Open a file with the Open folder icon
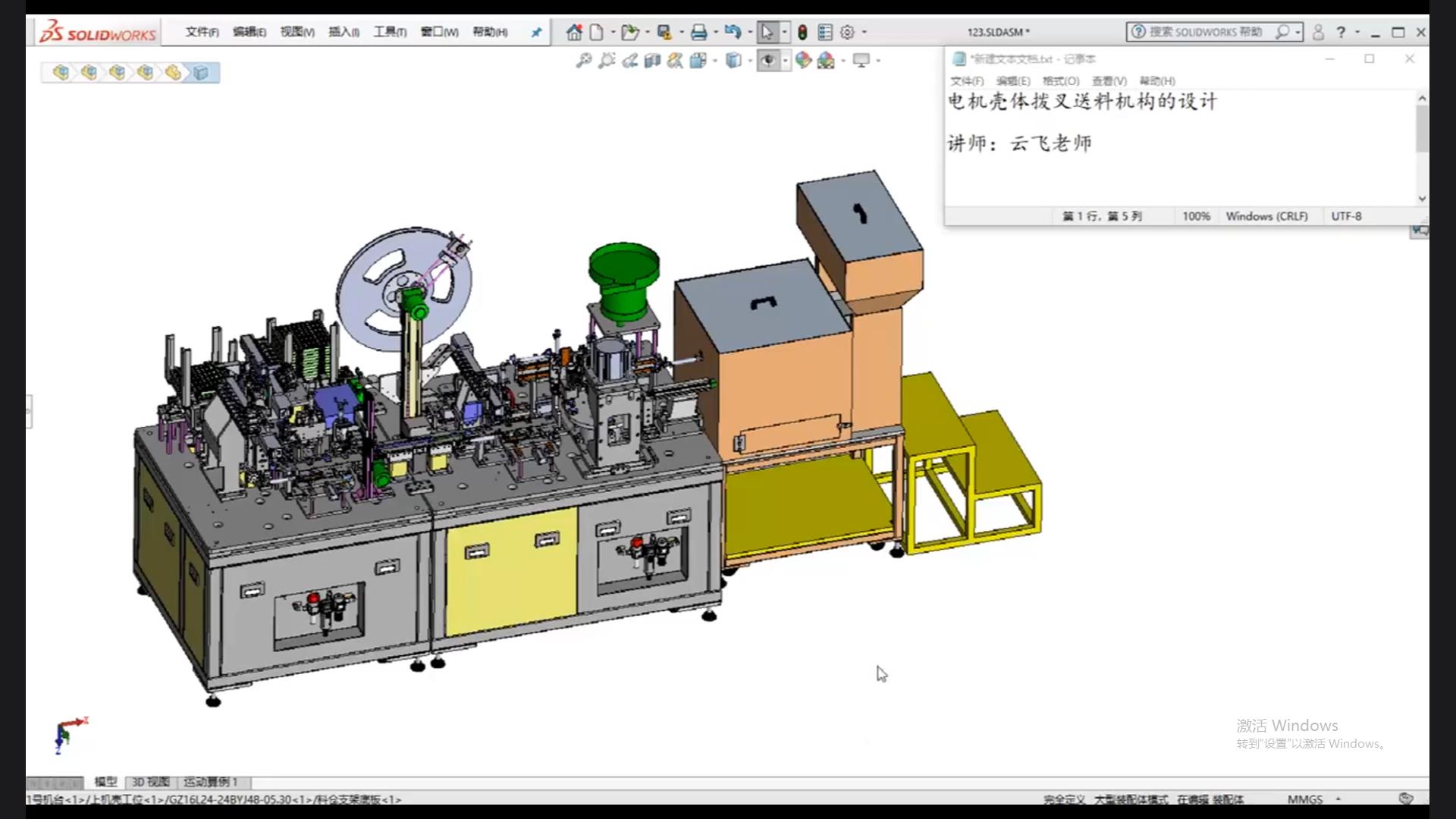1456x819 pixels. tap(629, 32)
